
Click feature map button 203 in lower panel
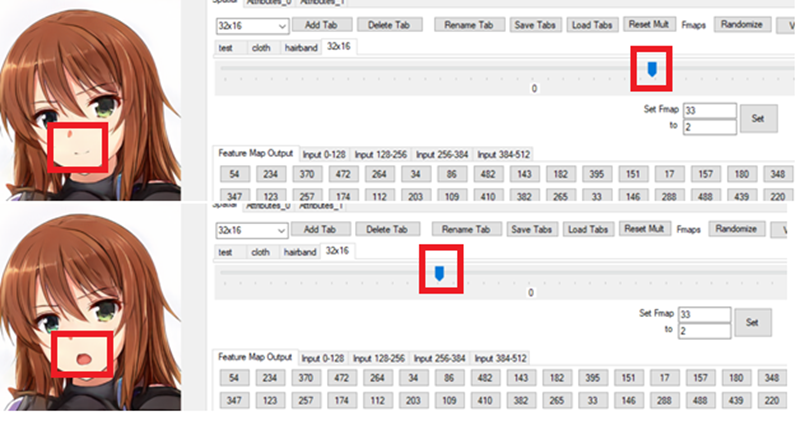click(413, 401)
